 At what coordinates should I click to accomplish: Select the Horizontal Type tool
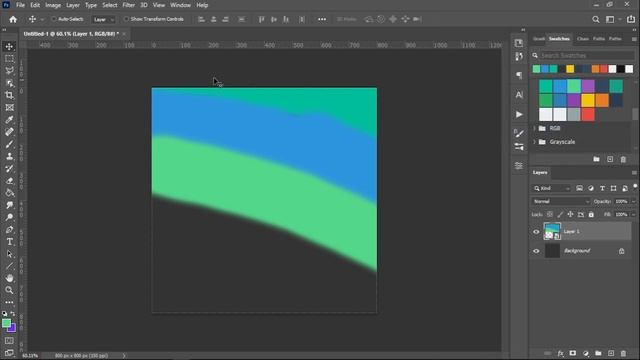pos(9,242)
